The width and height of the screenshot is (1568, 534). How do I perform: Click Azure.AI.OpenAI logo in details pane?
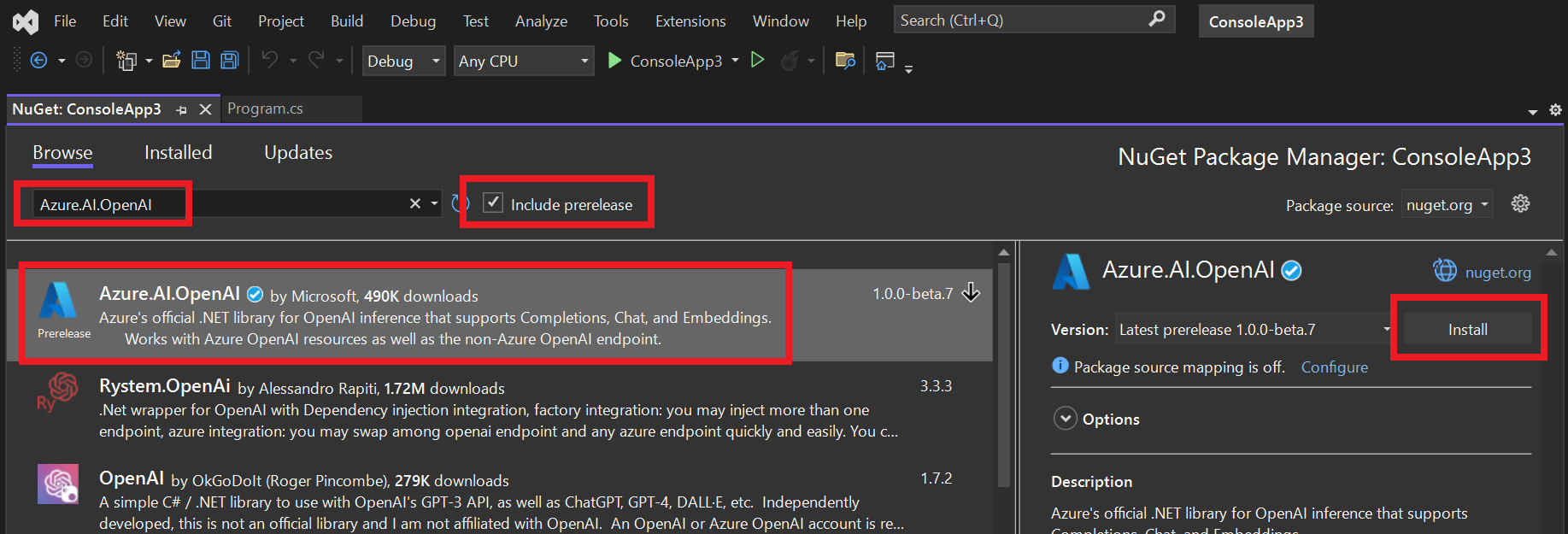(1071, 272)
